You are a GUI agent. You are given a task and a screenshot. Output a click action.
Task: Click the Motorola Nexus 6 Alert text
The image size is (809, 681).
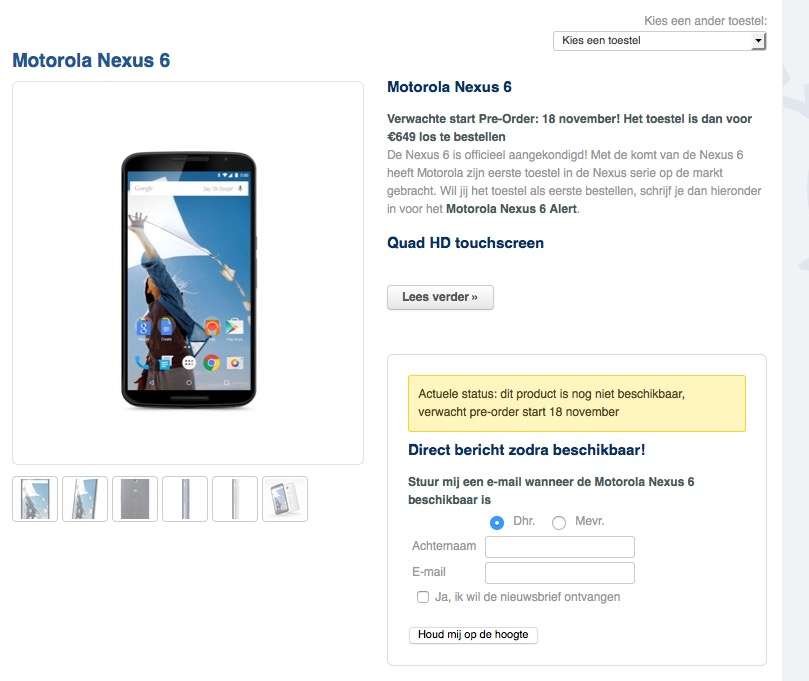(511, 209)
